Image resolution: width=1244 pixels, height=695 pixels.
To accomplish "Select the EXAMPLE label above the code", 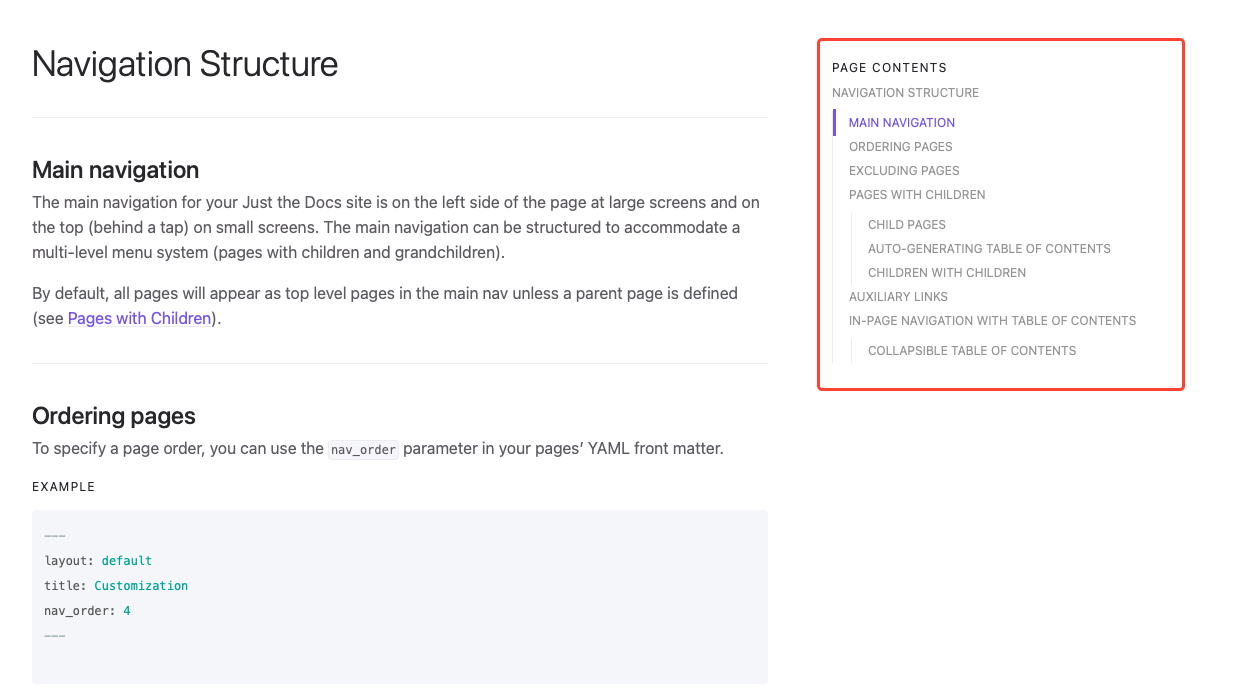I will coord(63,487).
